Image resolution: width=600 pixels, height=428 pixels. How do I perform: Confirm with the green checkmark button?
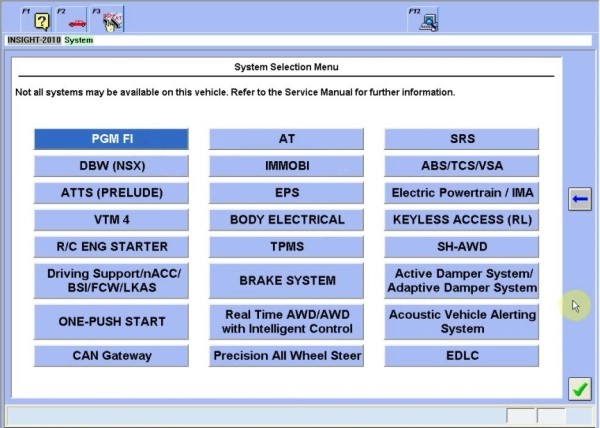point(579,387)
